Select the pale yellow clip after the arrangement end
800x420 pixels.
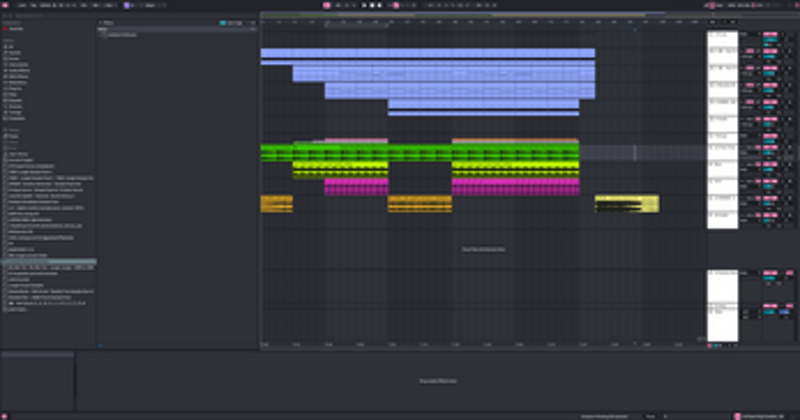click(627, 204)
